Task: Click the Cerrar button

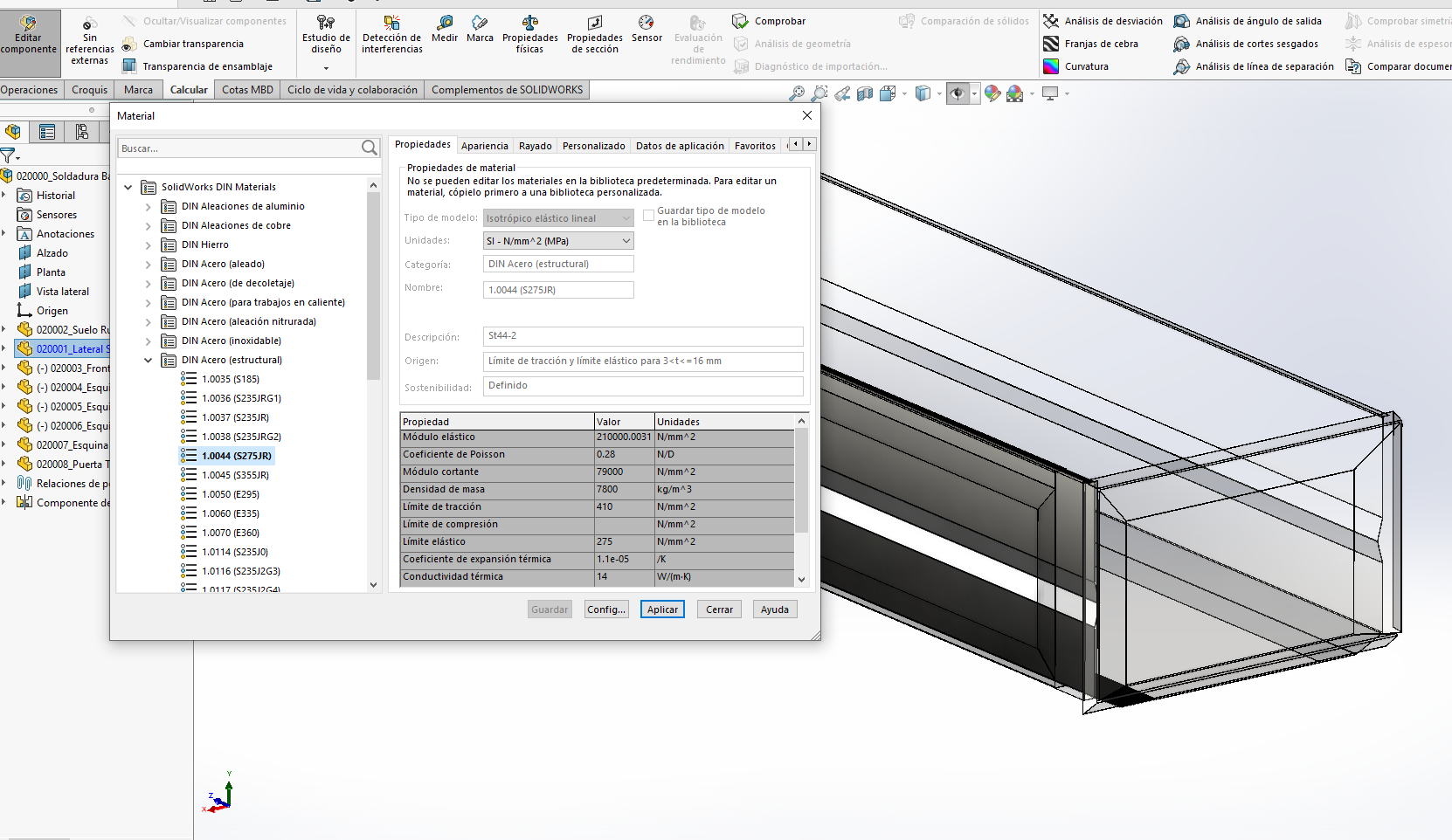Action: coord(719,609)
